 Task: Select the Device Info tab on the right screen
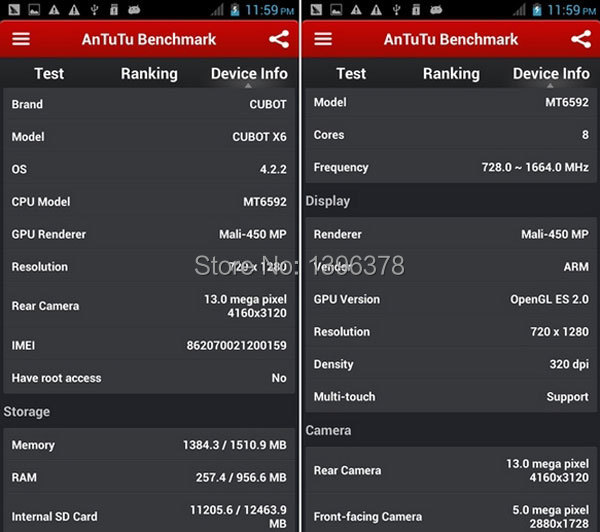pyautogui.click(x=551, y=74)
